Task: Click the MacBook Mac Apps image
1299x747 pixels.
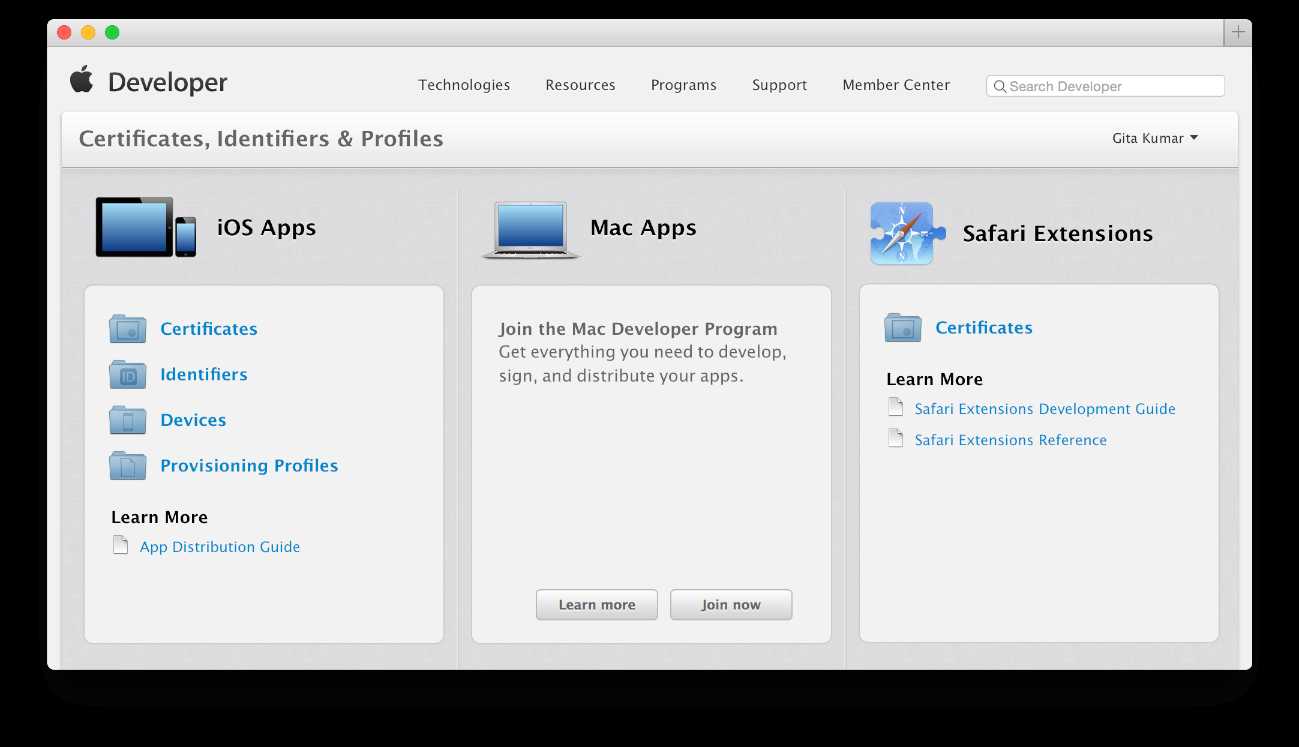Action: click(531, 229)
